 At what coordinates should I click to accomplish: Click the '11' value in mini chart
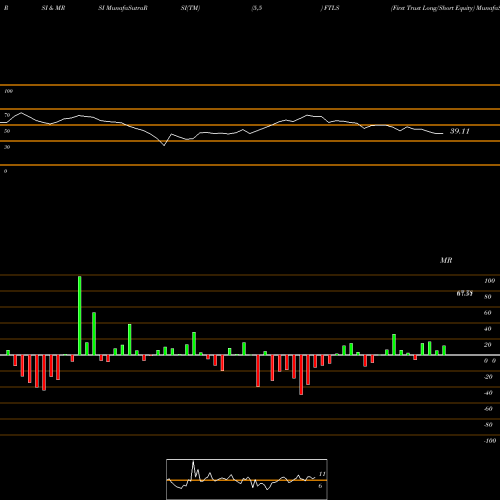coord(322,474)
